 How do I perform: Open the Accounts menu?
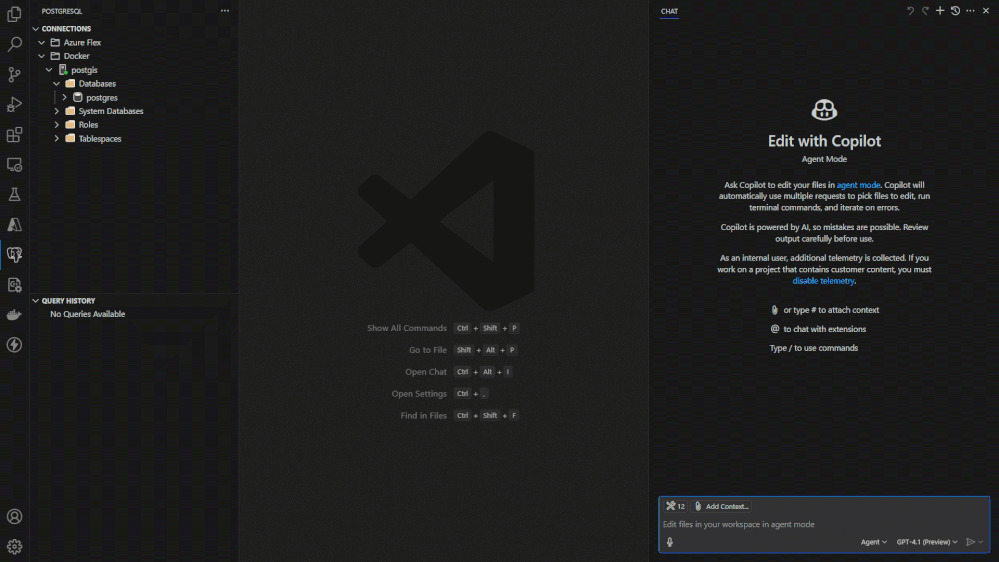tap(14, 516)
